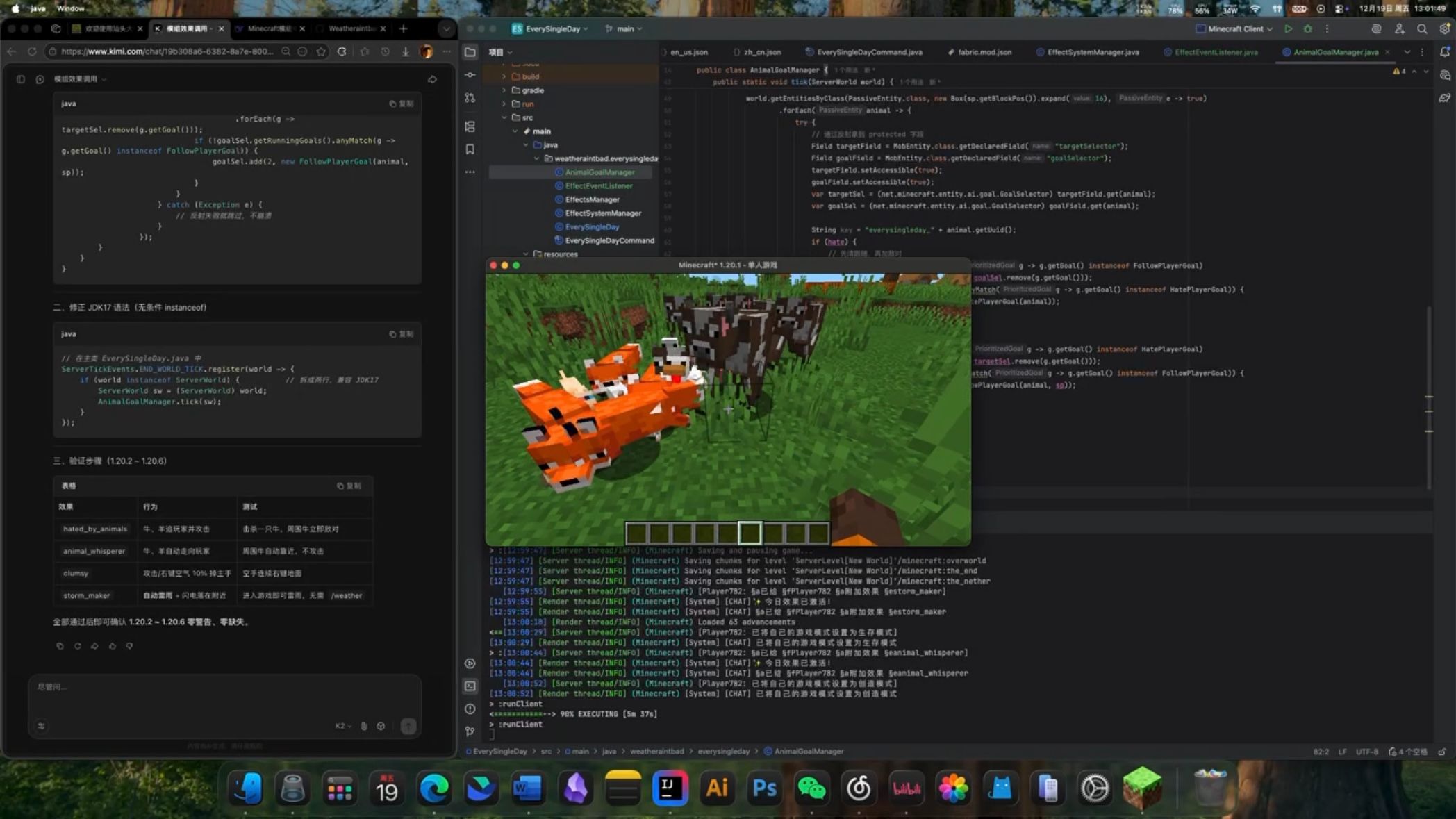
Task: Open the Commit tool window icon
Action: coord(470,75)
